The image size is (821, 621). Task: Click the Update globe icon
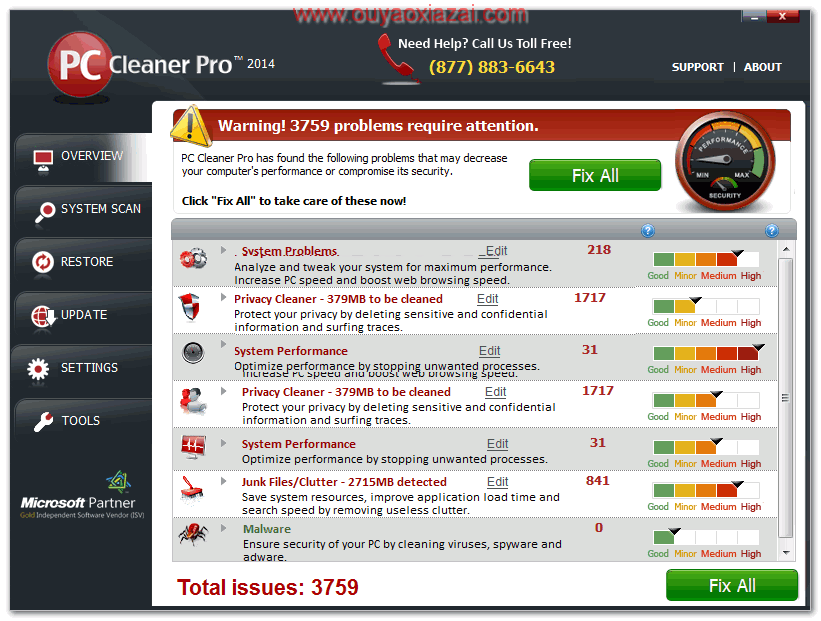[x=43, y=316]
